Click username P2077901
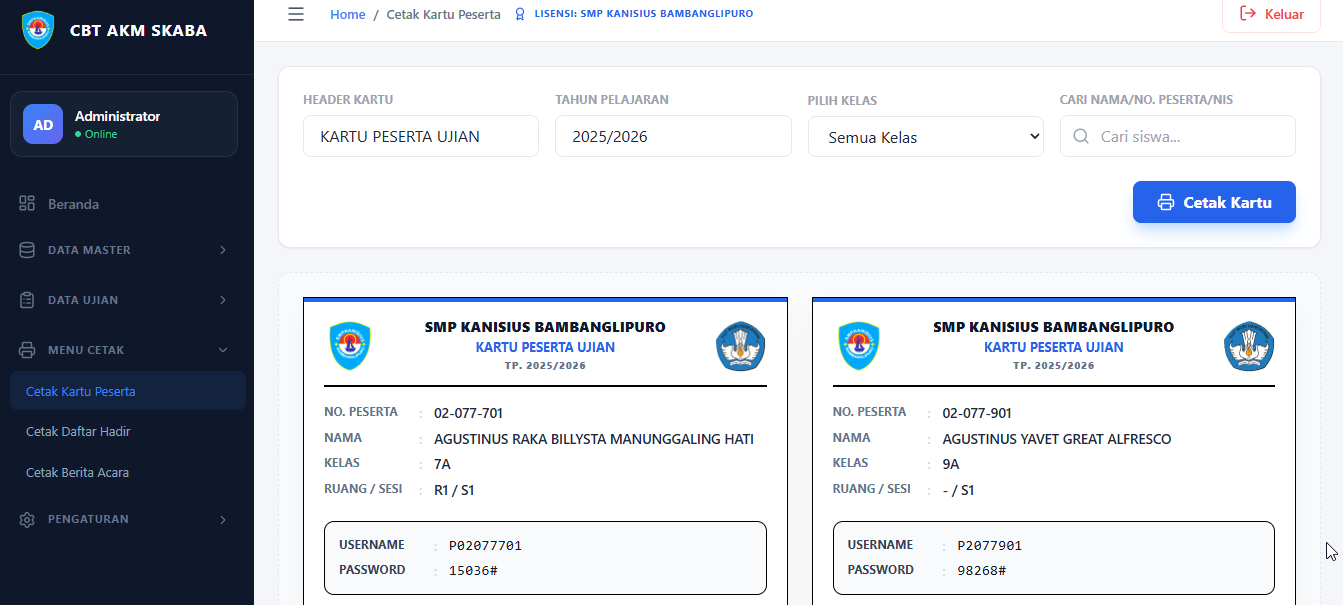 tap(990, 545)
